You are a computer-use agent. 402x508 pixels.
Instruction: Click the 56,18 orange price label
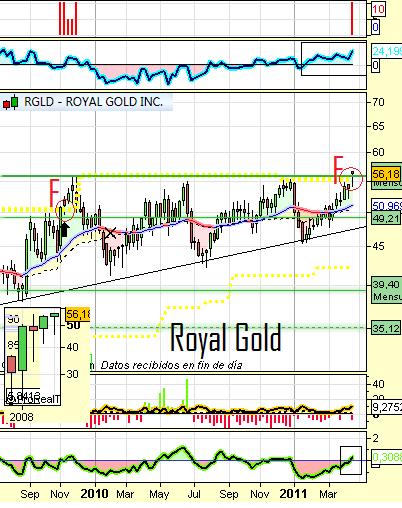pos(386,174)
